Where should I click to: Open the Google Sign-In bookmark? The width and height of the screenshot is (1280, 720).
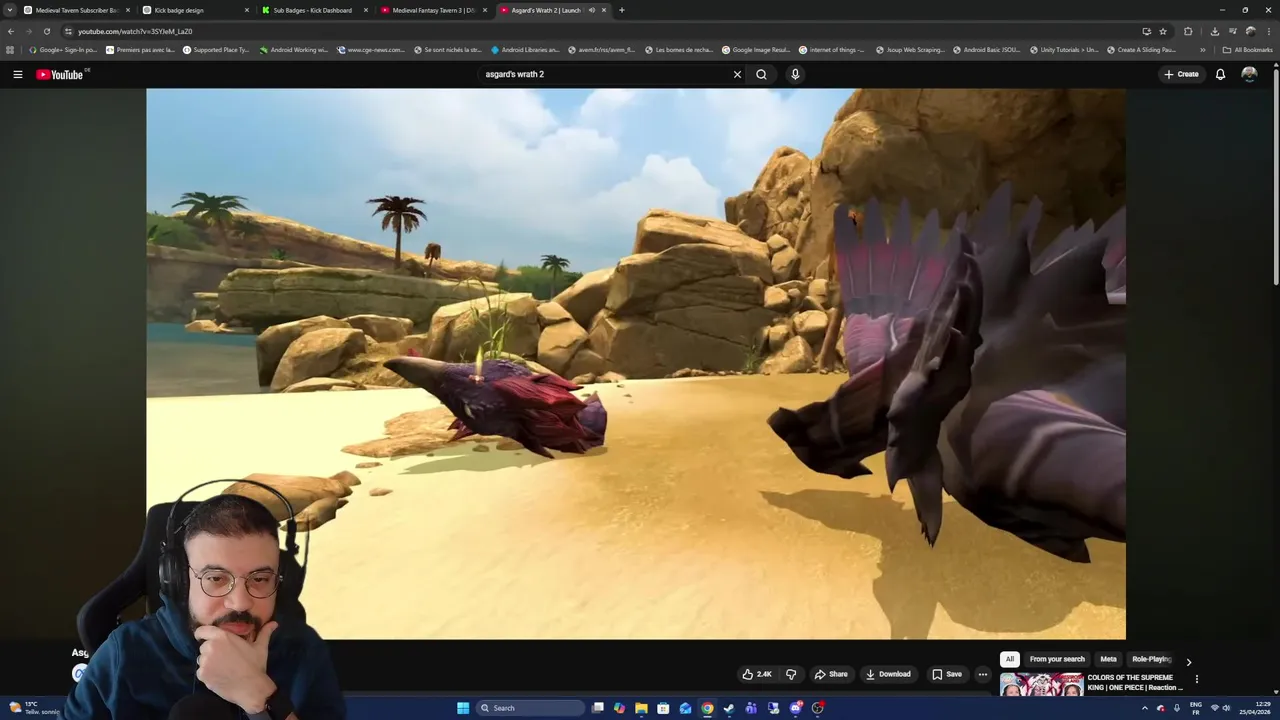click(63, 49)
